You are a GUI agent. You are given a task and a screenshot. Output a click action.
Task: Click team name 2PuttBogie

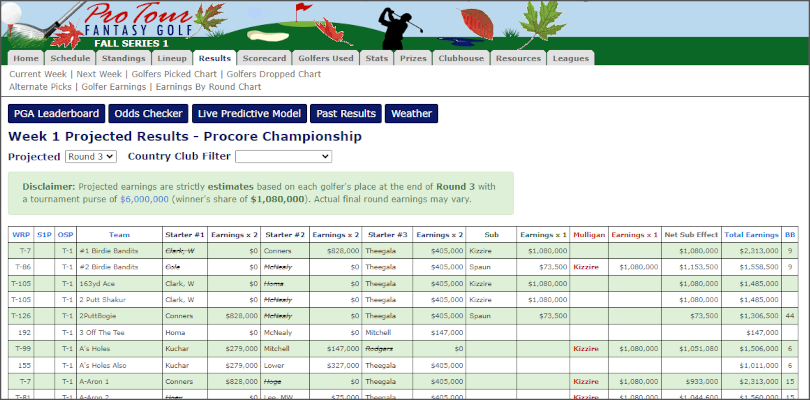coord(98,316)
